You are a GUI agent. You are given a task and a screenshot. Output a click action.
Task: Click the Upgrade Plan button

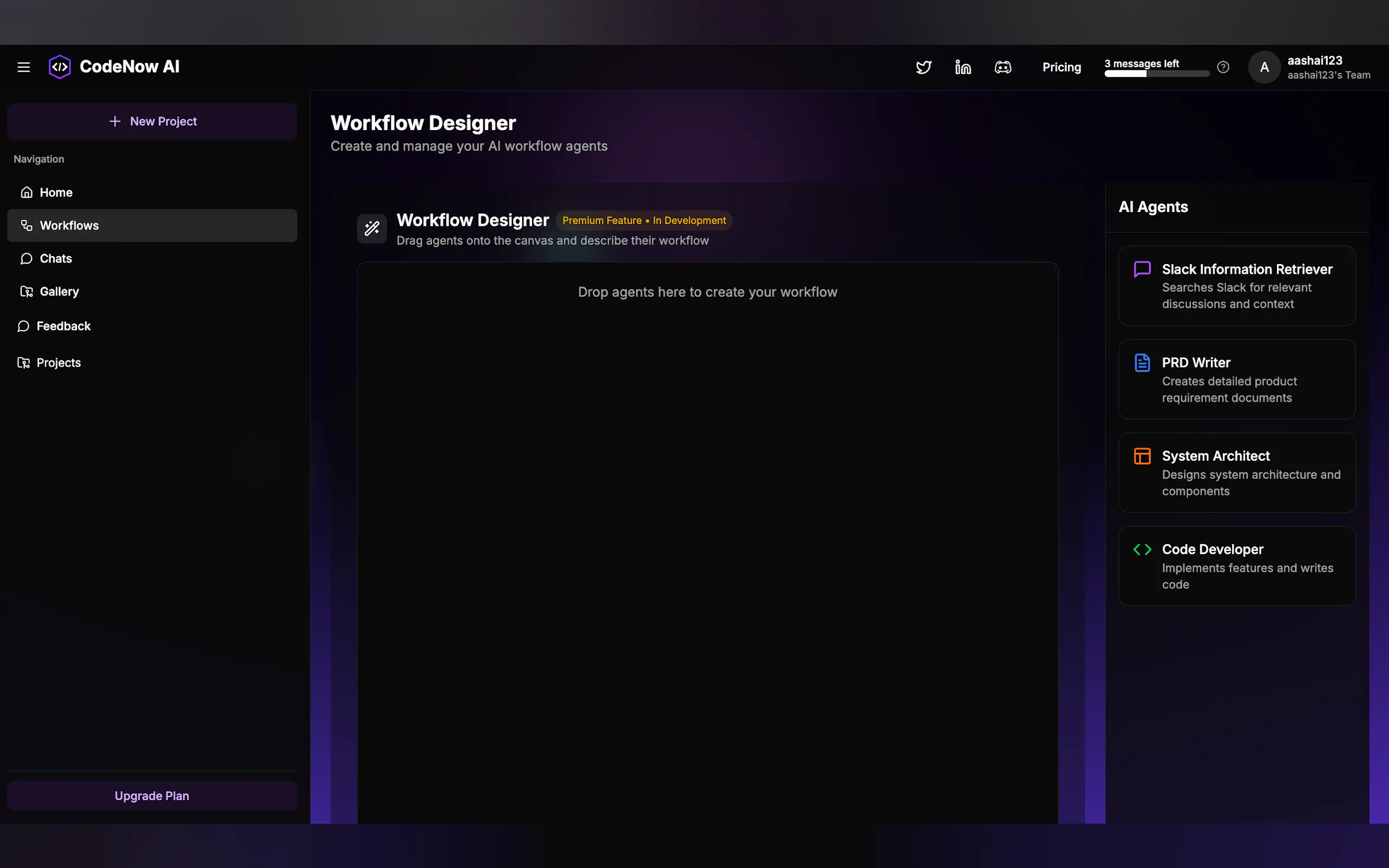(x=152, y=796)
